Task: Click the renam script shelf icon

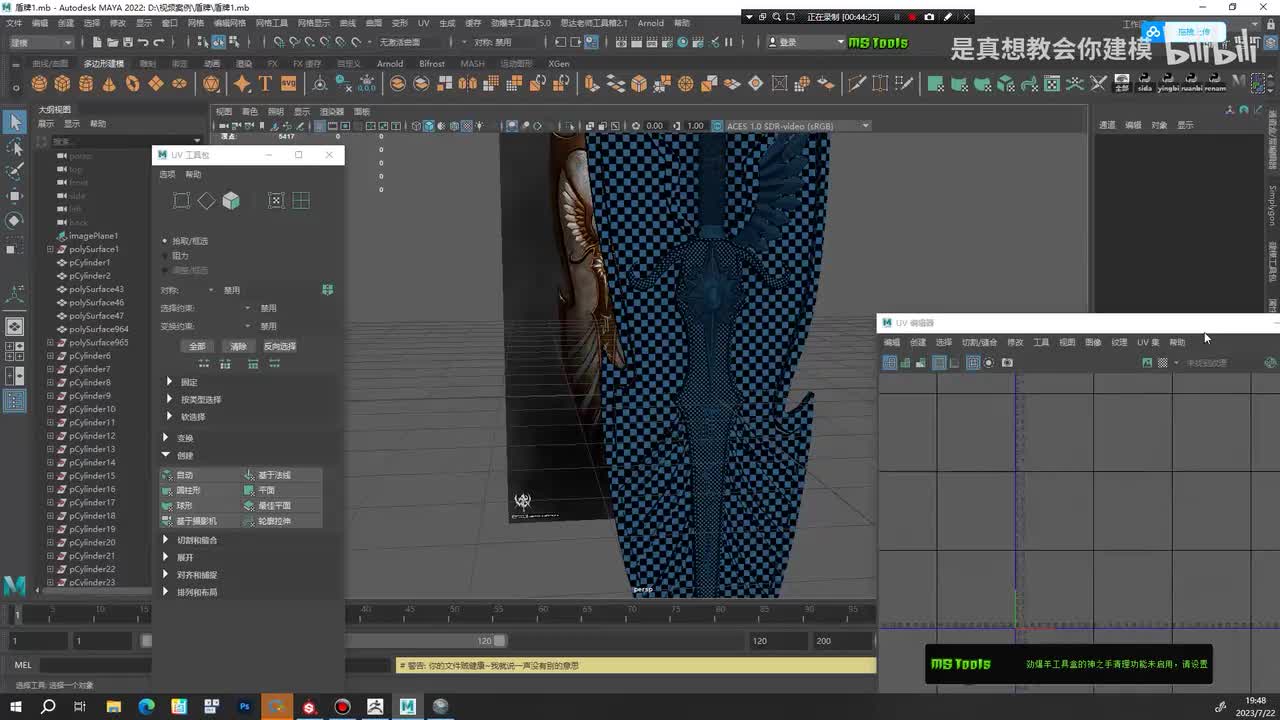Action: pos(1215,83)
